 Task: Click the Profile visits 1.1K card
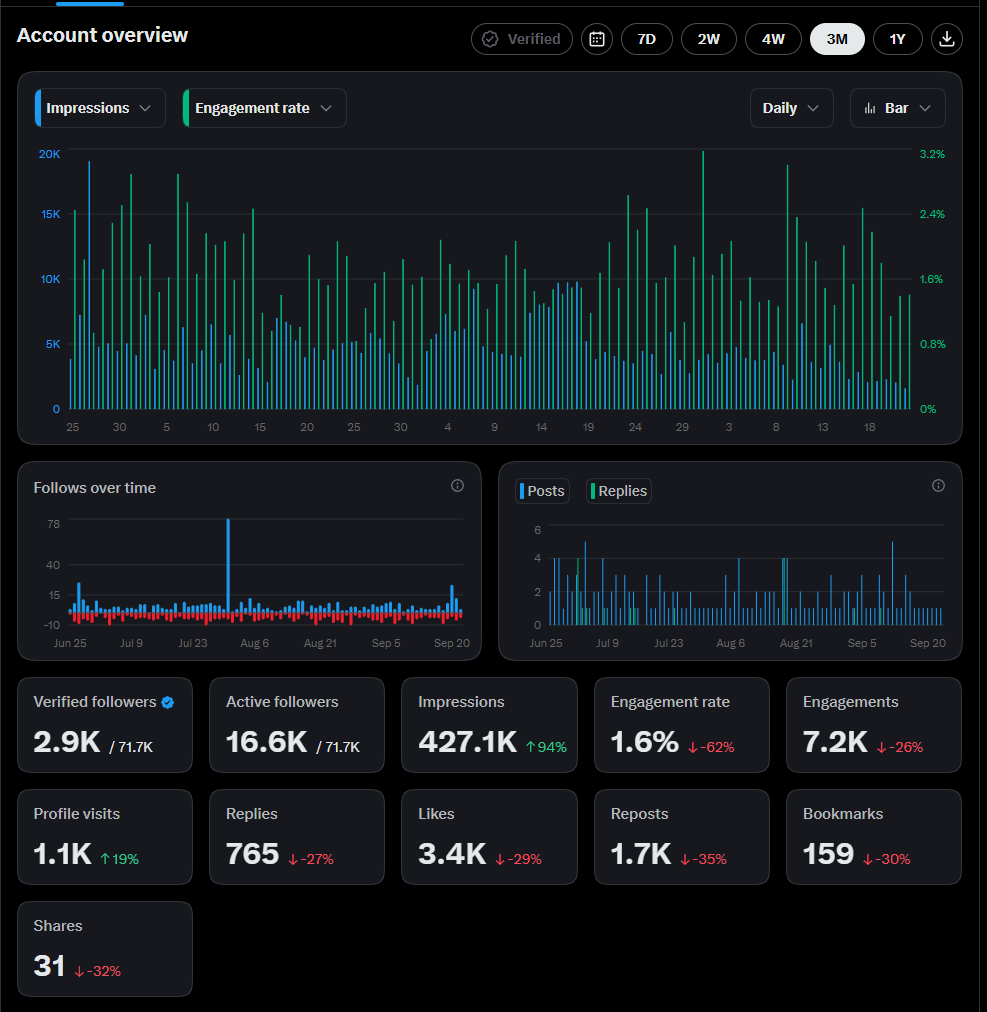click(x=105, y=837)
